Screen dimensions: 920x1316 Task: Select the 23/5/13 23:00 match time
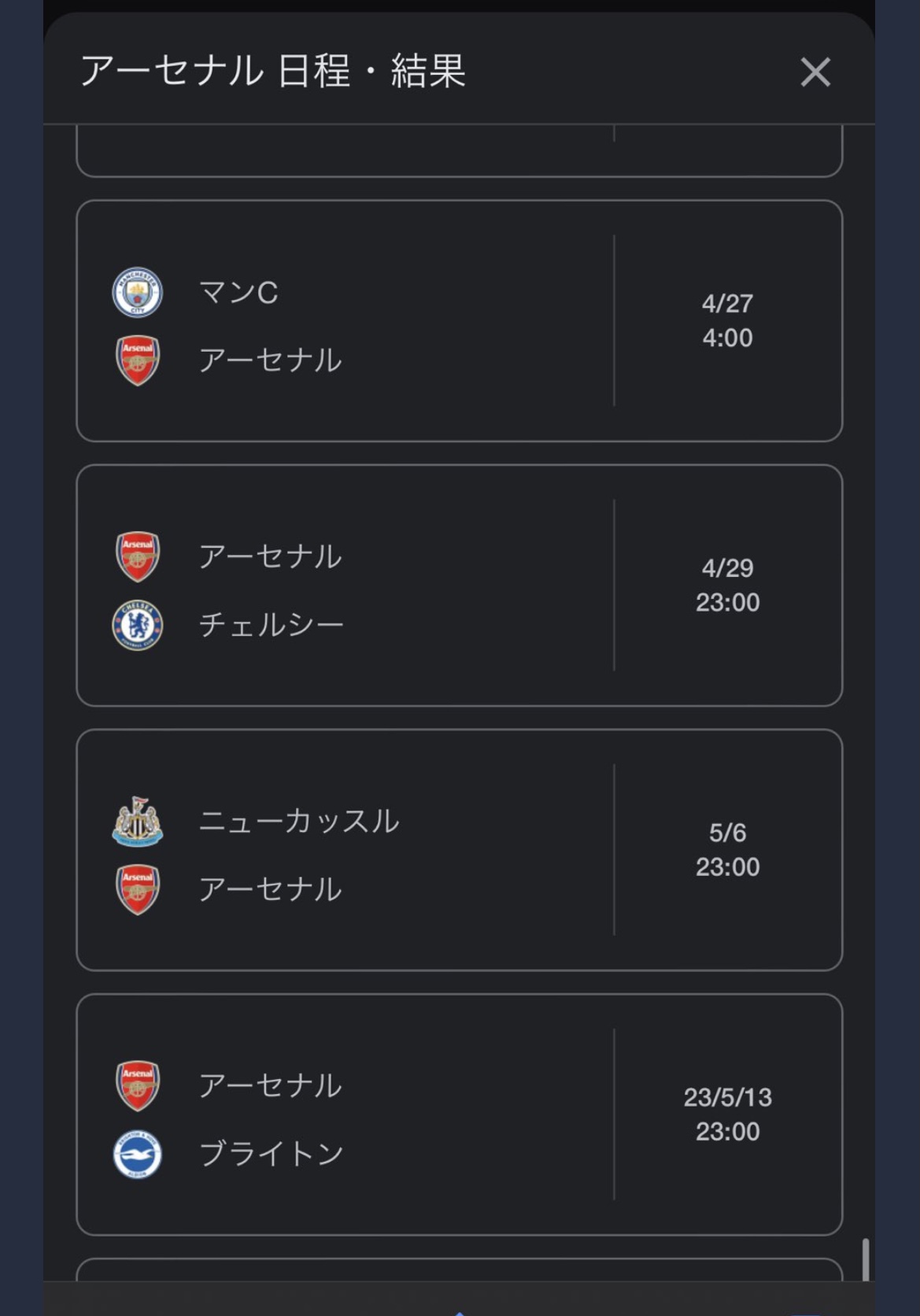727,1114
